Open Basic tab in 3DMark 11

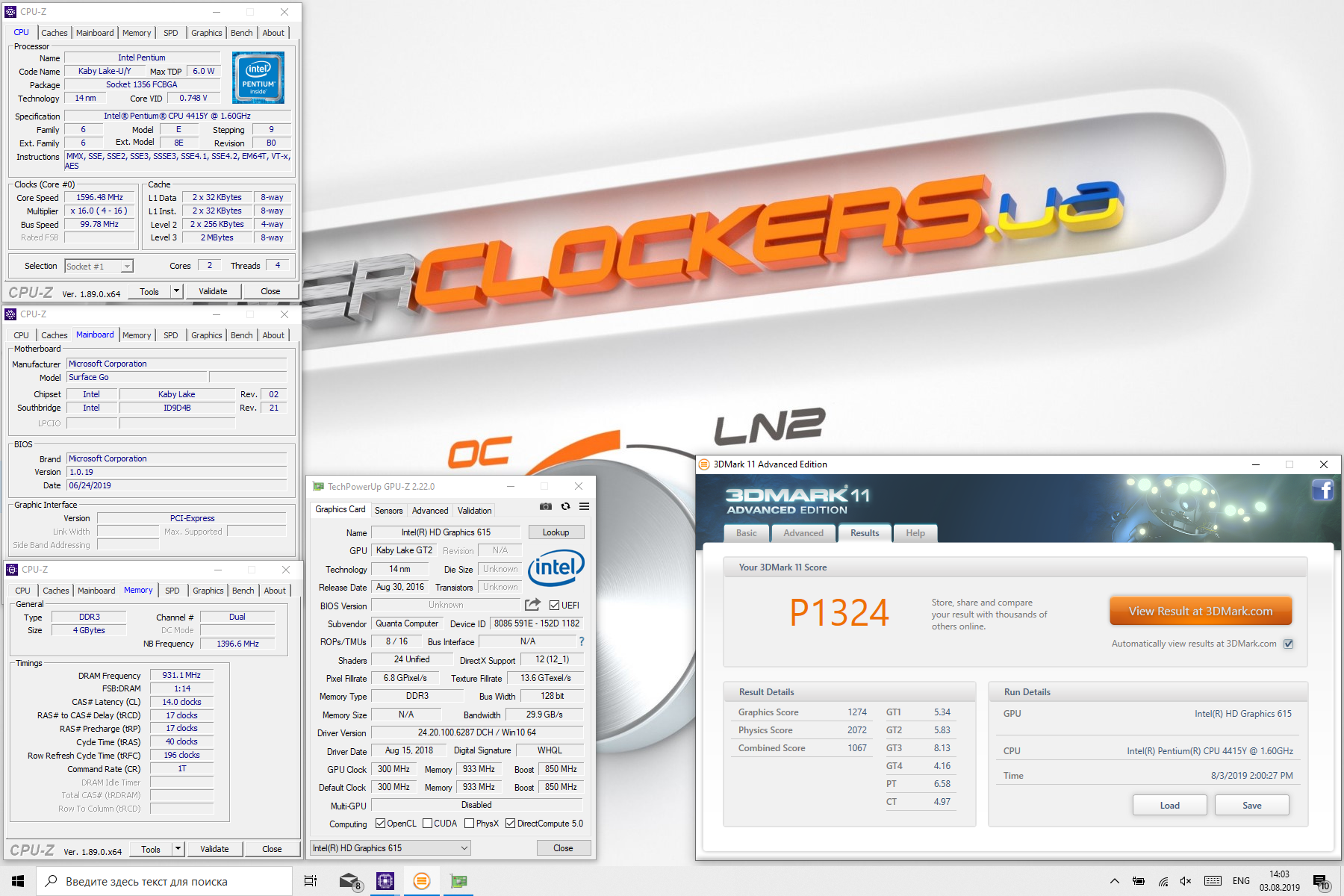point(746,533)
